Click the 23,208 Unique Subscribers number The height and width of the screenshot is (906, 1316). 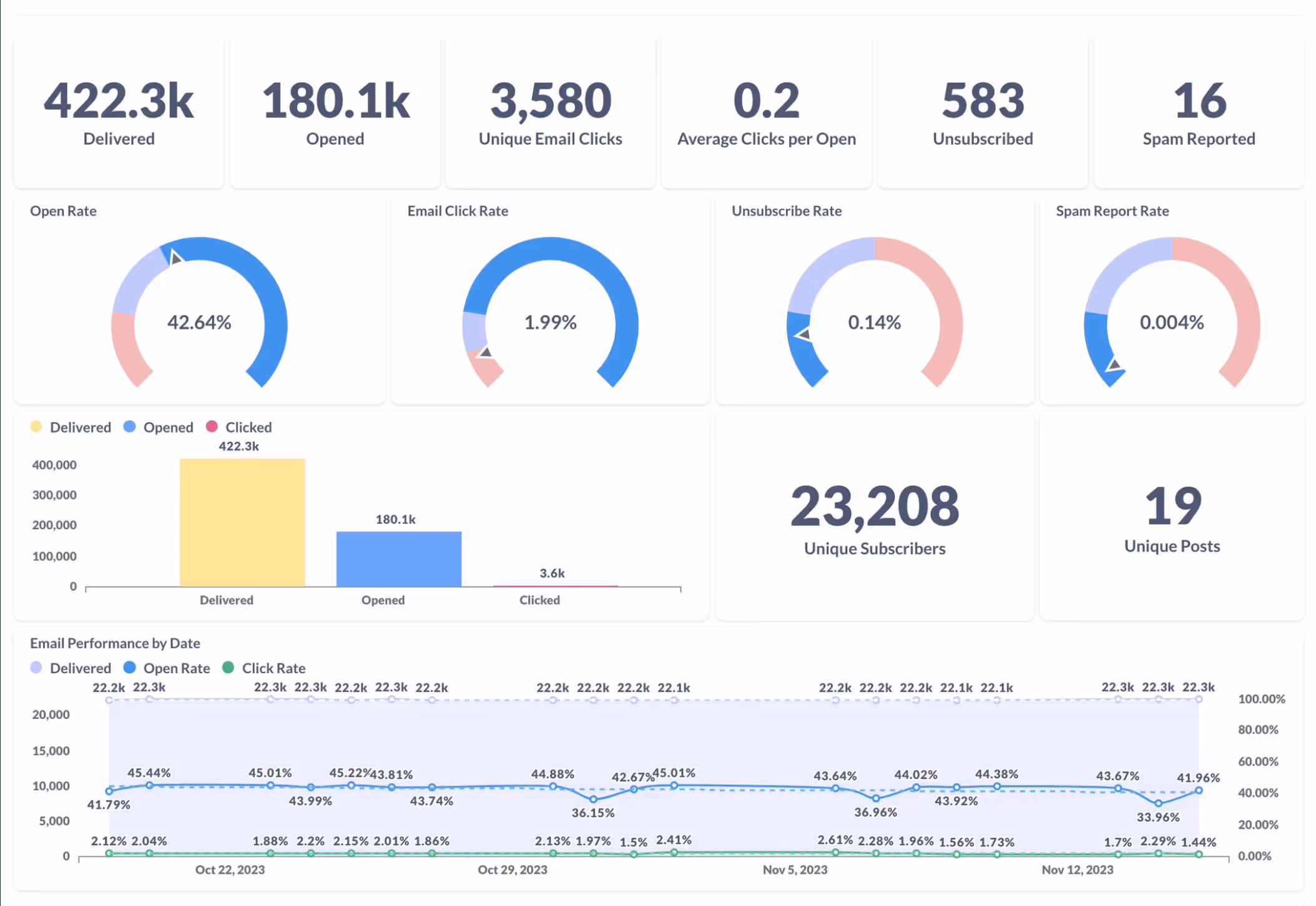[874, 507]
